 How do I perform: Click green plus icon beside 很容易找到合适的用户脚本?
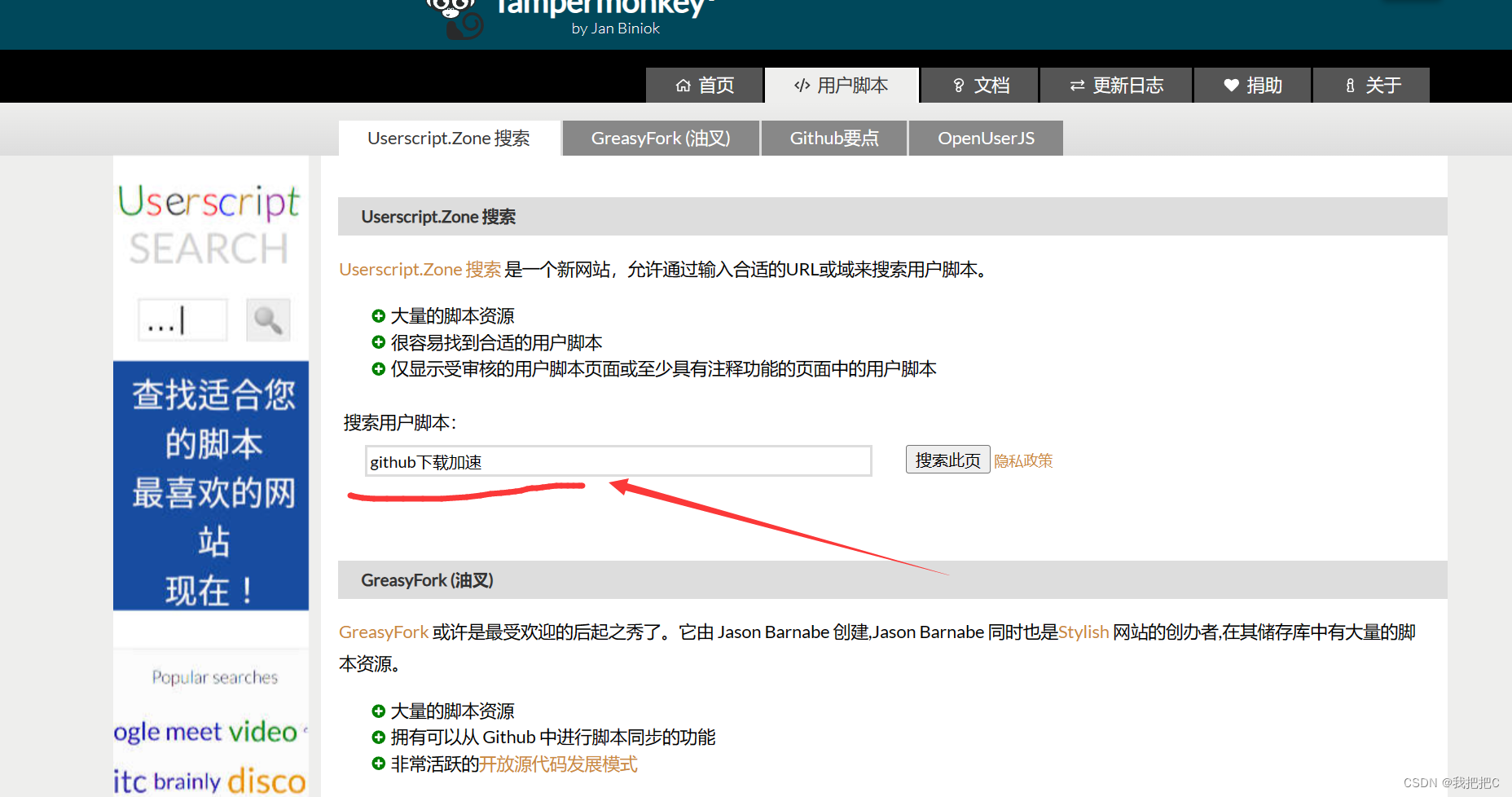[378, 342]
